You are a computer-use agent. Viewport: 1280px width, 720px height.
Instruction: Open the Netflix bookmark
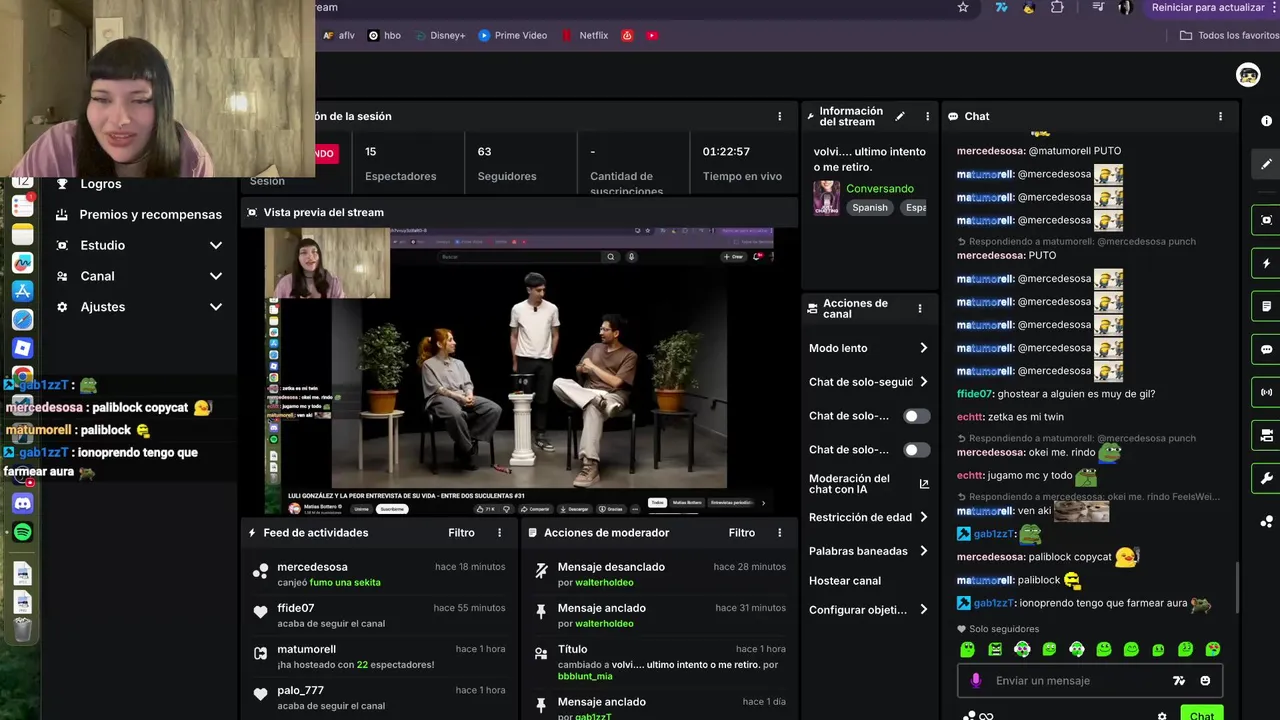(584, 35)
